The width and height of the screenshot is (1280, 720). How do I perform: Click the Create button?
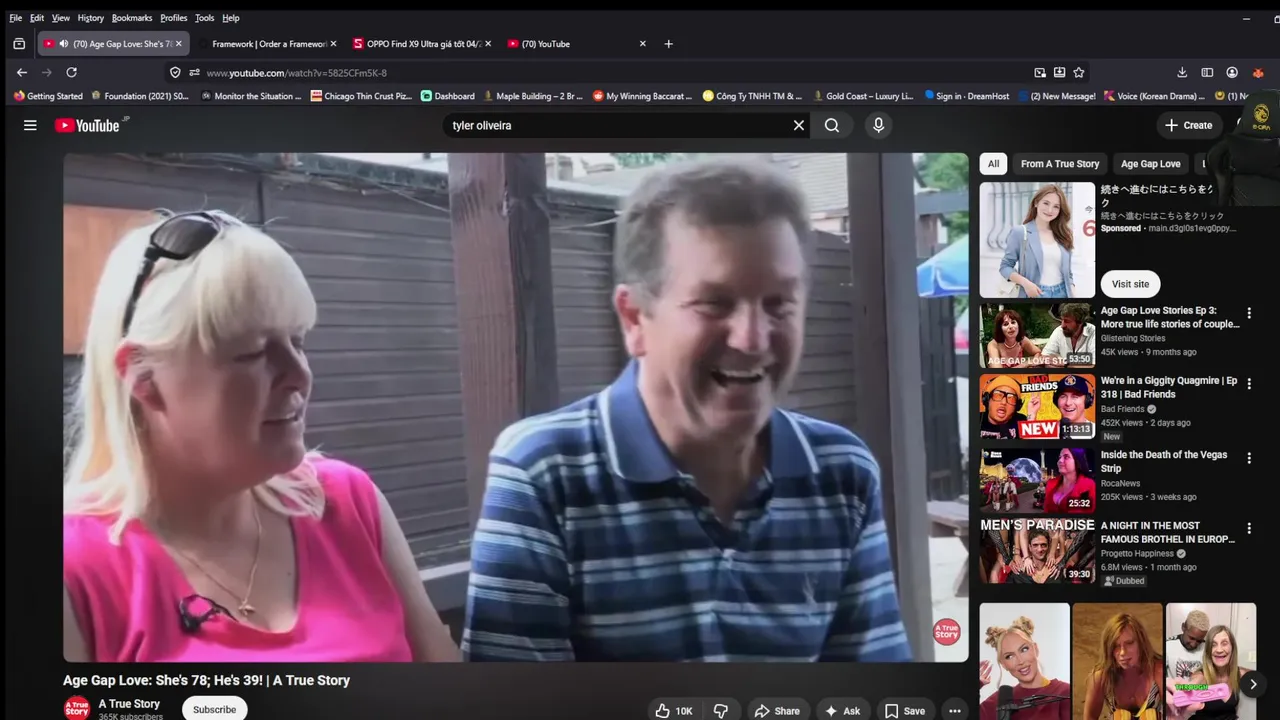1189,125
